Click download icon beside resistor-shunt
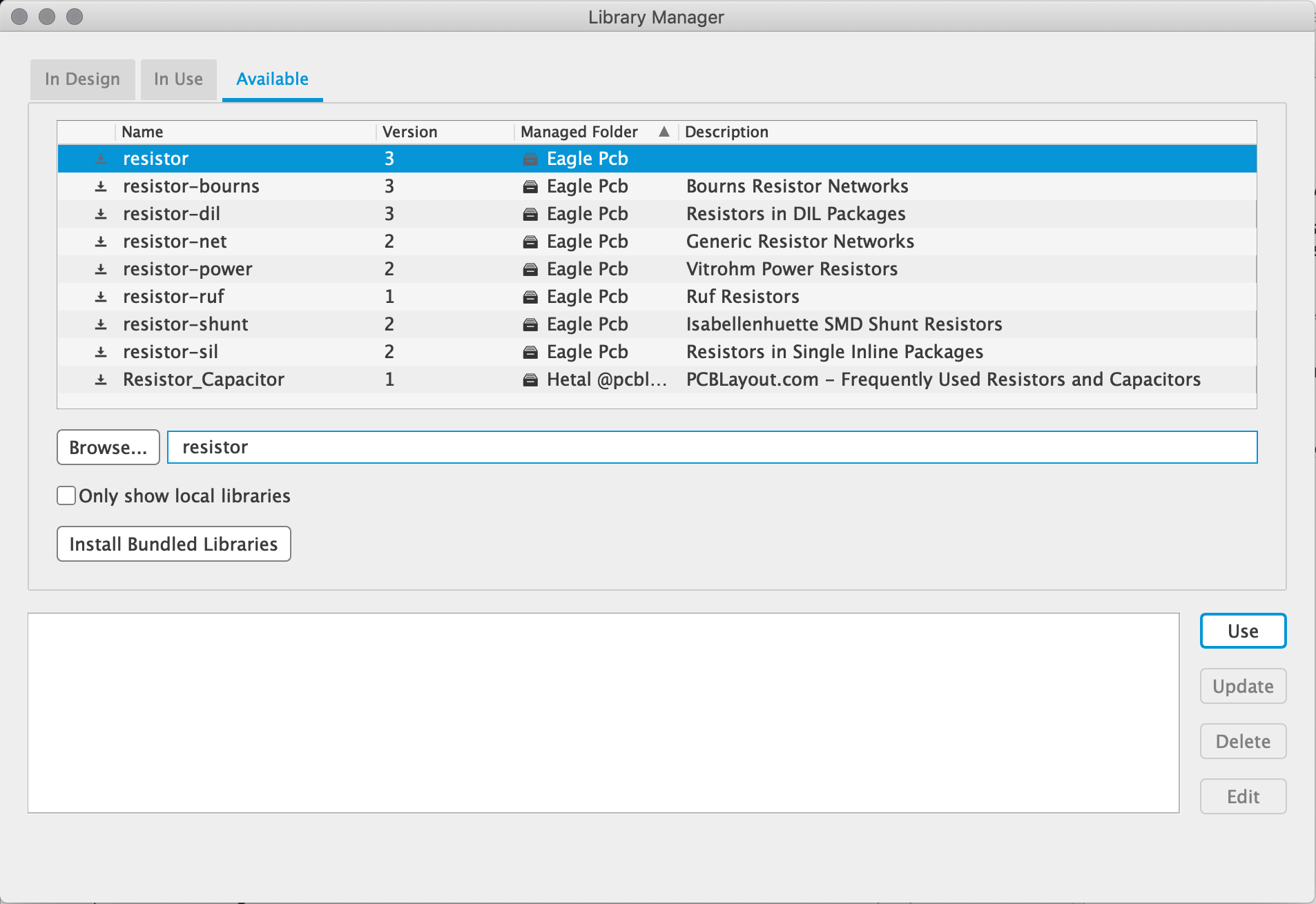The image size is (1316, 904). point(101,324)
